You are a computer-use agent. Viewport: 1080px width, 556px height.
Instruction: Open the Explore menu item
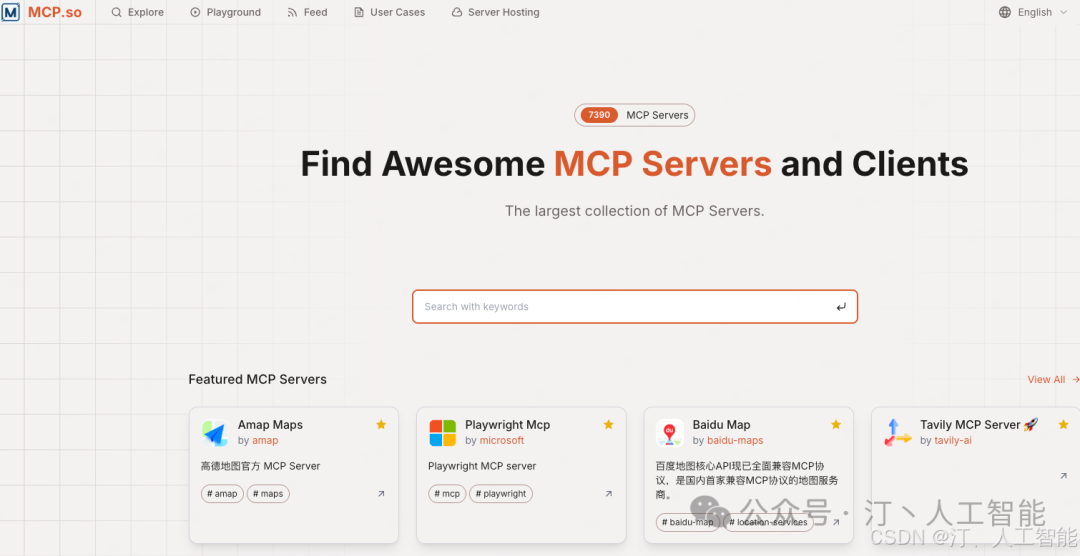[138, 12]
